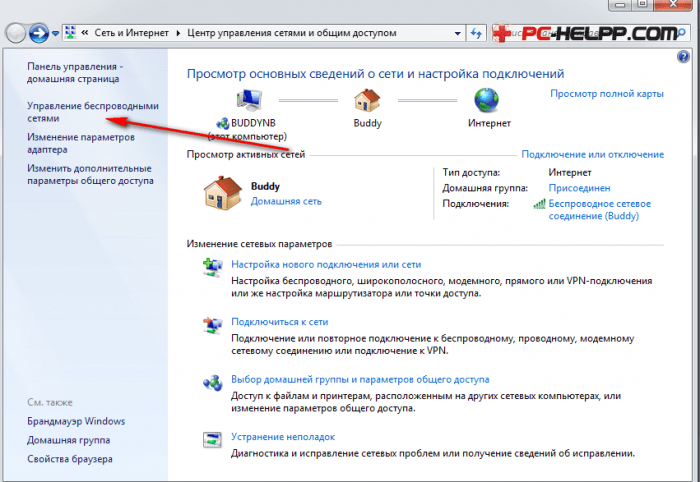Viewport: 700px width, 482px height.
Task: Click the network icon in the address bar
Action: [x=71, y=33]
